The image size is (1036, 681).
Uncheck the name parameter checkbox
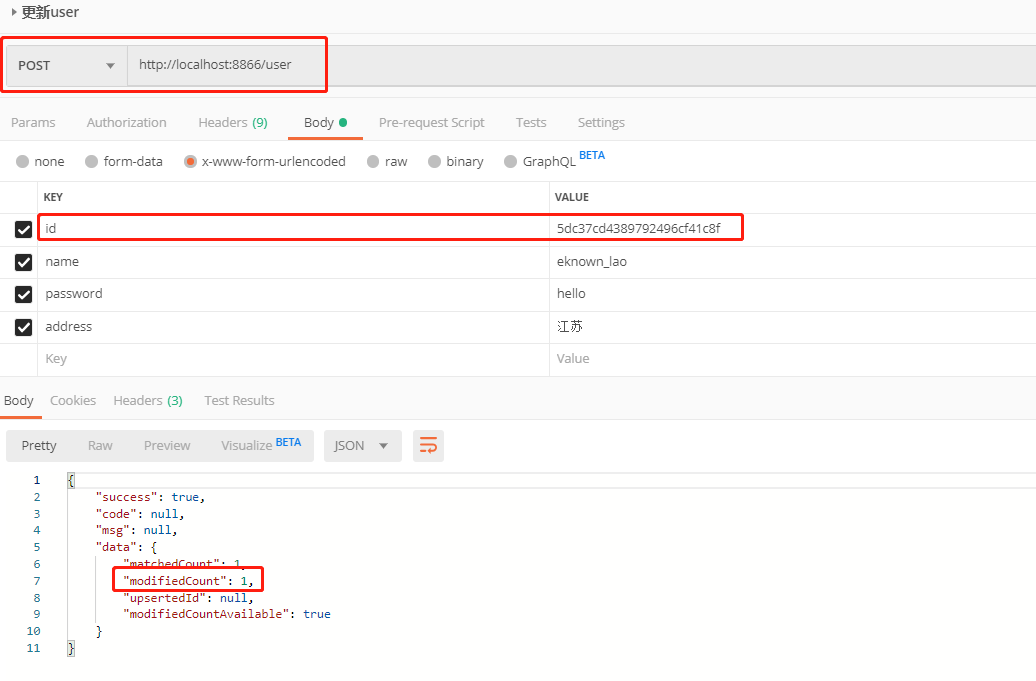(x=23, y=262)
